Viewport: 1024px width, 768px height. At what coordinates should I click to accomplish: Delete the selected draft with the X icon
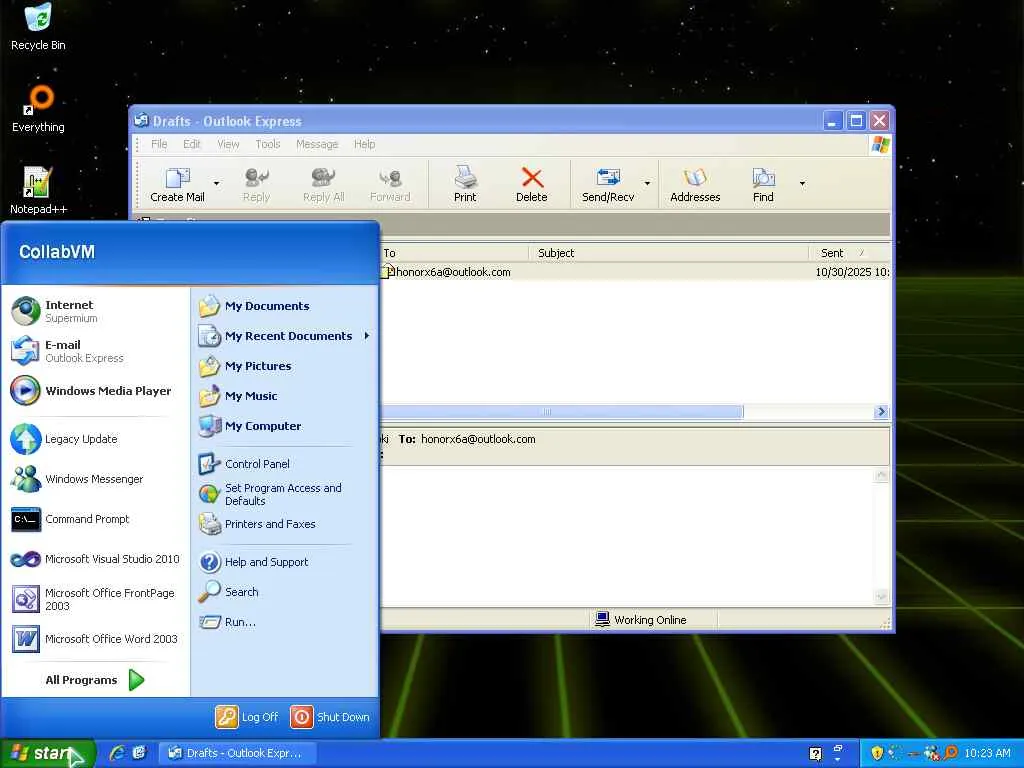tap(532, 185)
